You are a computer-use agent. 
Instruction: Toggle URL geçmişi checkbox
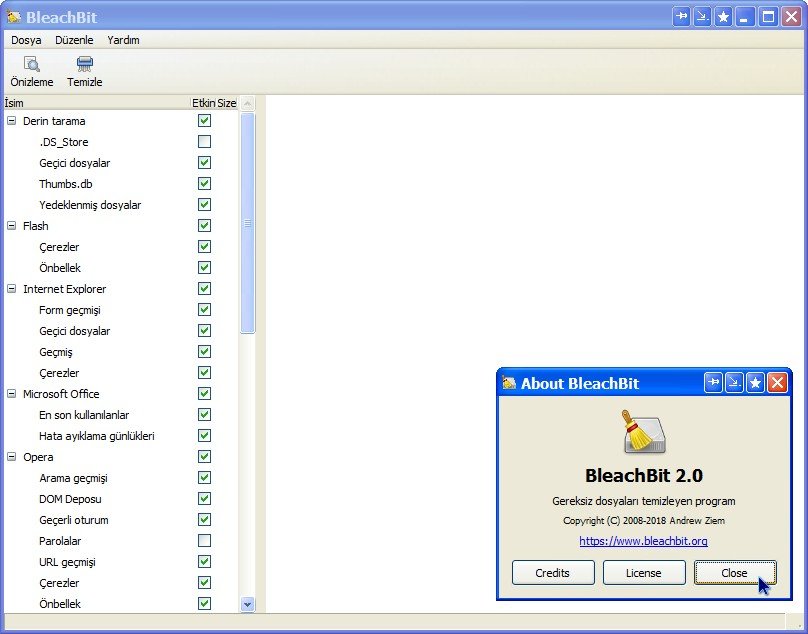(x=205, y=561)
